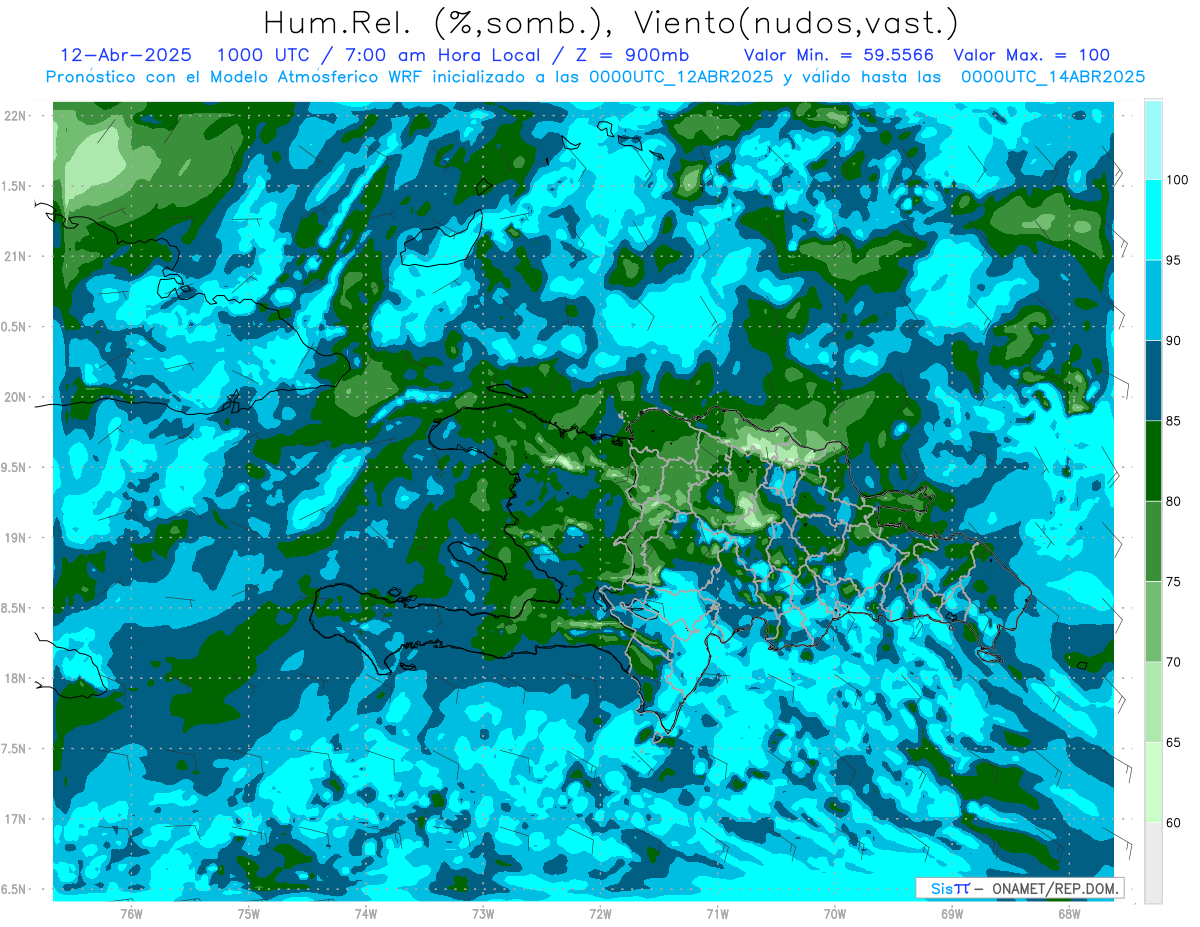The width and height of the screenshot is (1200, 927).
Task: Click the '76W' longitude label
Action: coord(131,914)
